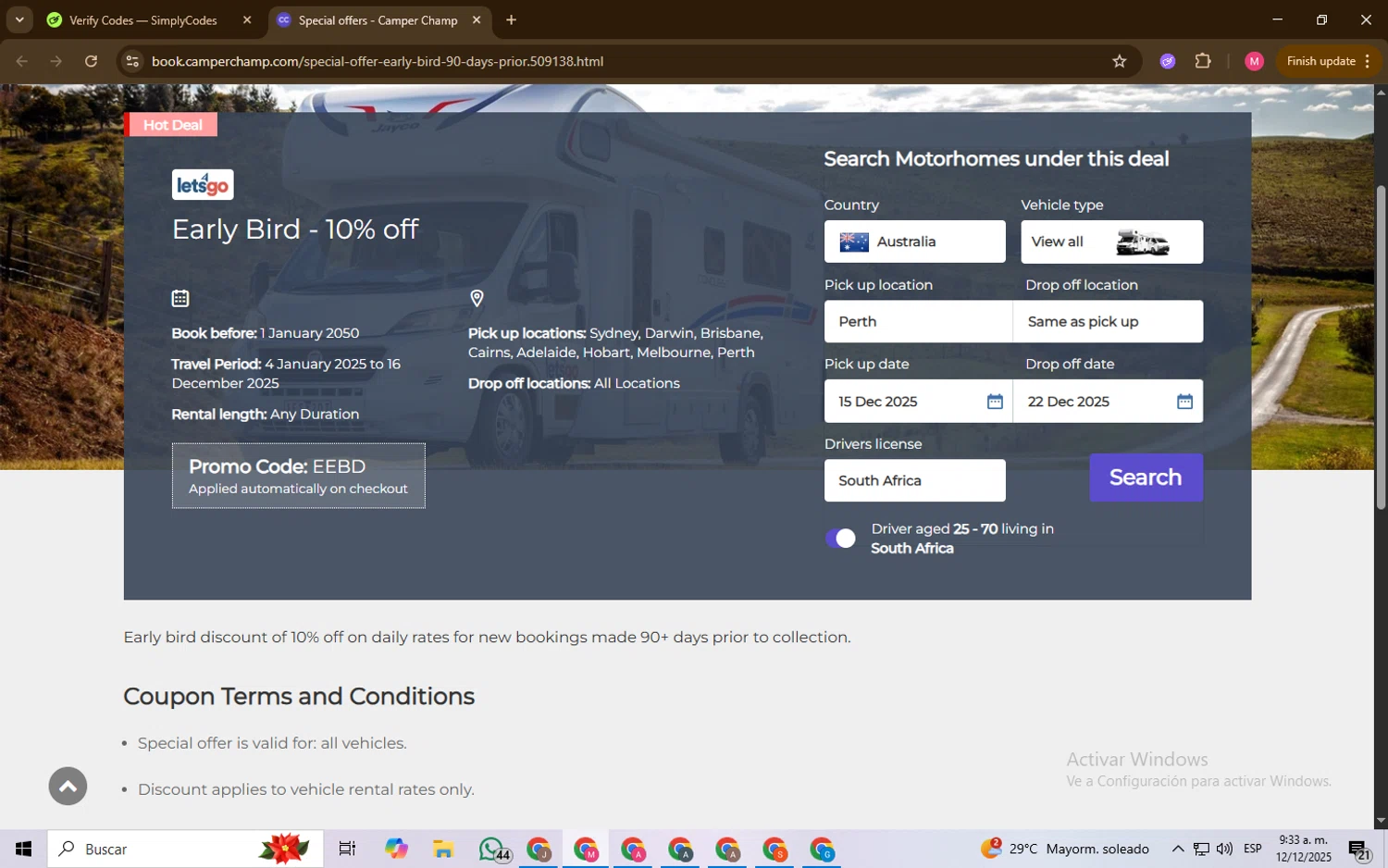Open the weather widget 29°C Mayorm. soleado
Viewport: 1388px width, 868px height.
pos(1064,849)
